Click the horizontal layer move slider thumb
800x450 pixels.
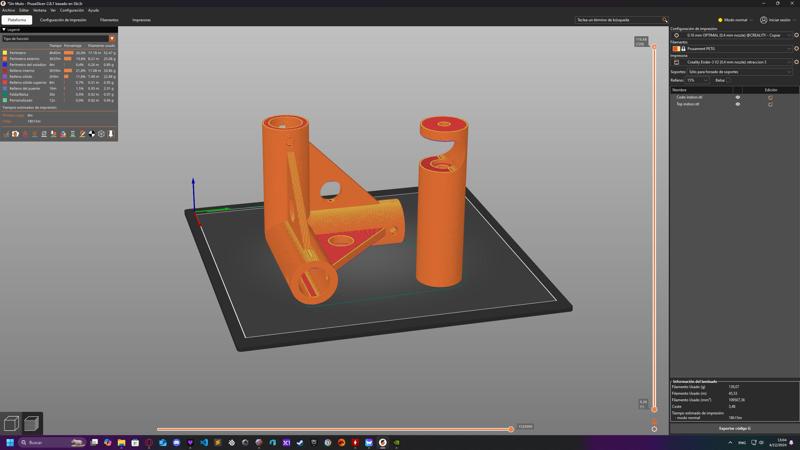[511, 429]
